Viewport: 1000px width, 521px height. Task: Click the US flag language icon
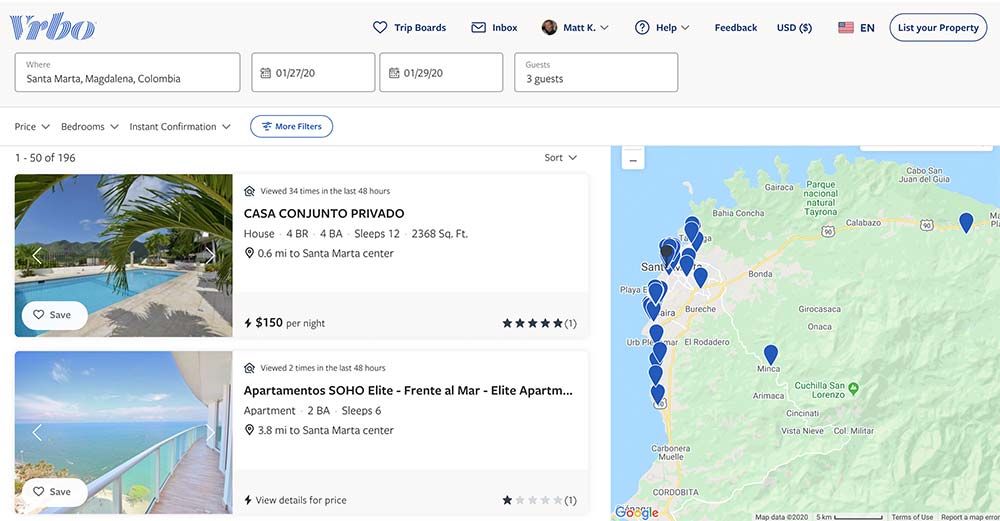click(846, 27)
